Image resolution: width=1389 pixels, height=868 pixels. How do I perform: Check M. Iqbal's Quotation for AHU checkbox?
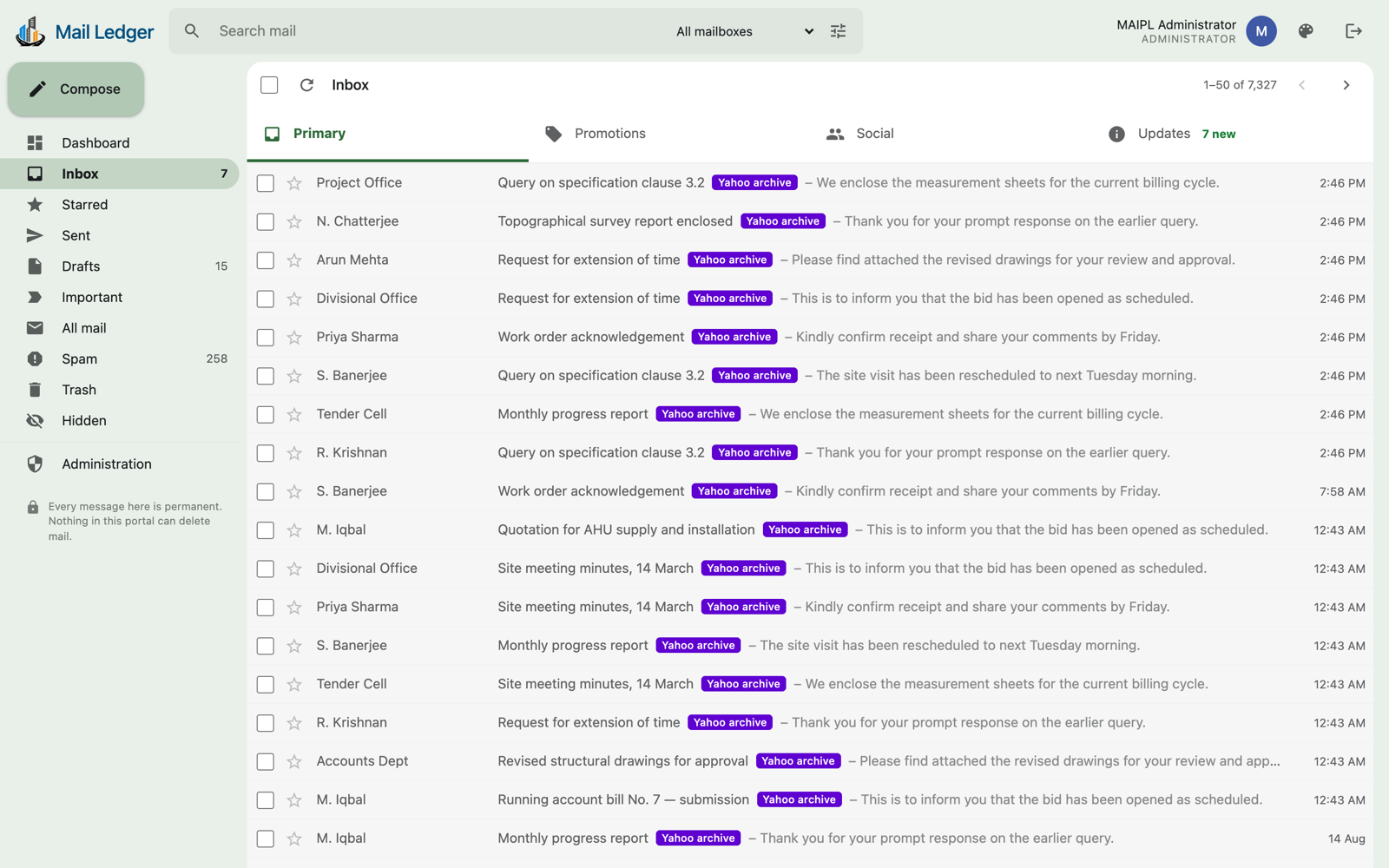click(266, 530)
